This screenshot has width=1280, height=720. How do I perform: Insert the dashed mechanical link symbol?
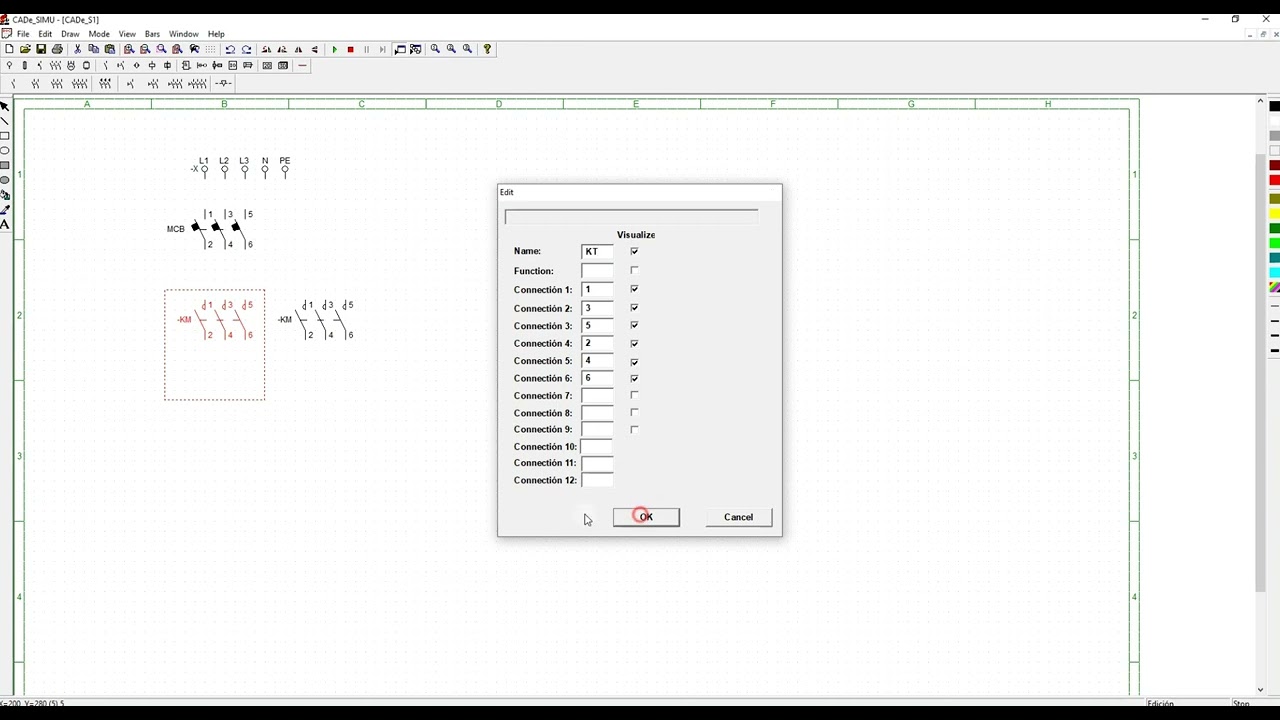(223, 84)
